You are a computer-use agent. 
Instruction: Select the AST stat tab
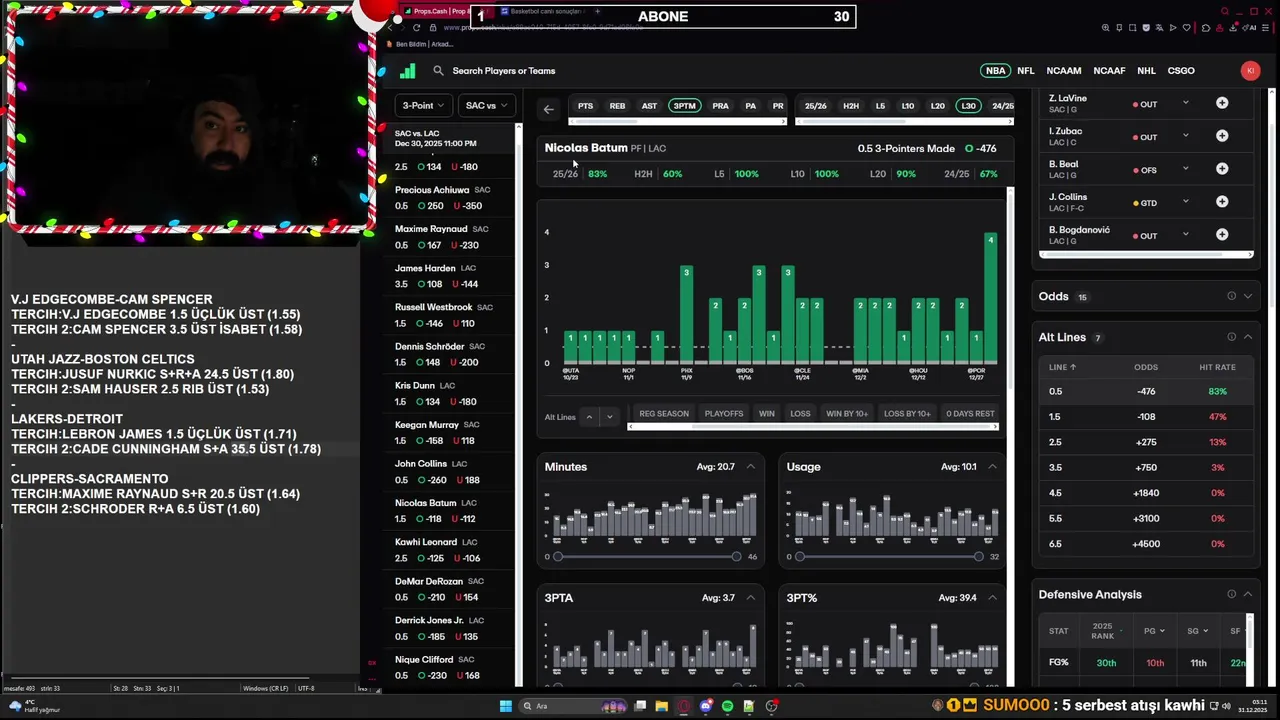tap(649, 106)
